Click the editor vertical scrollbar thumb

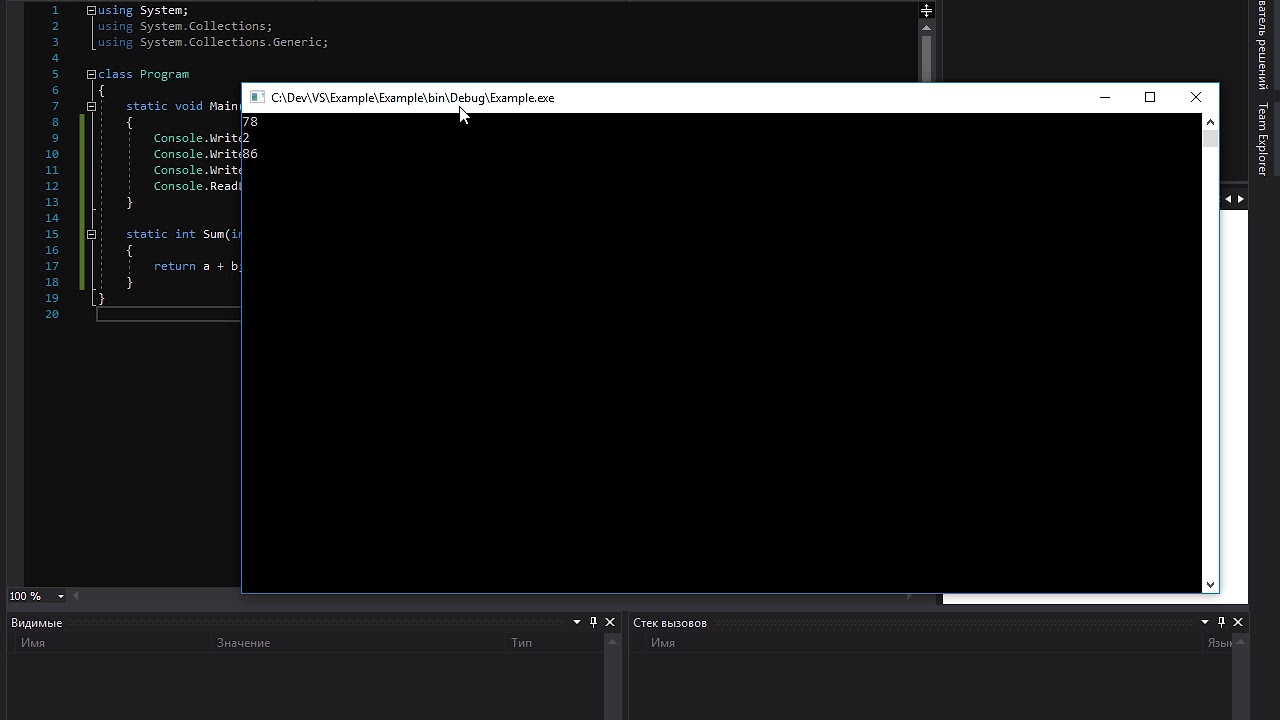[x=927, y=58]
